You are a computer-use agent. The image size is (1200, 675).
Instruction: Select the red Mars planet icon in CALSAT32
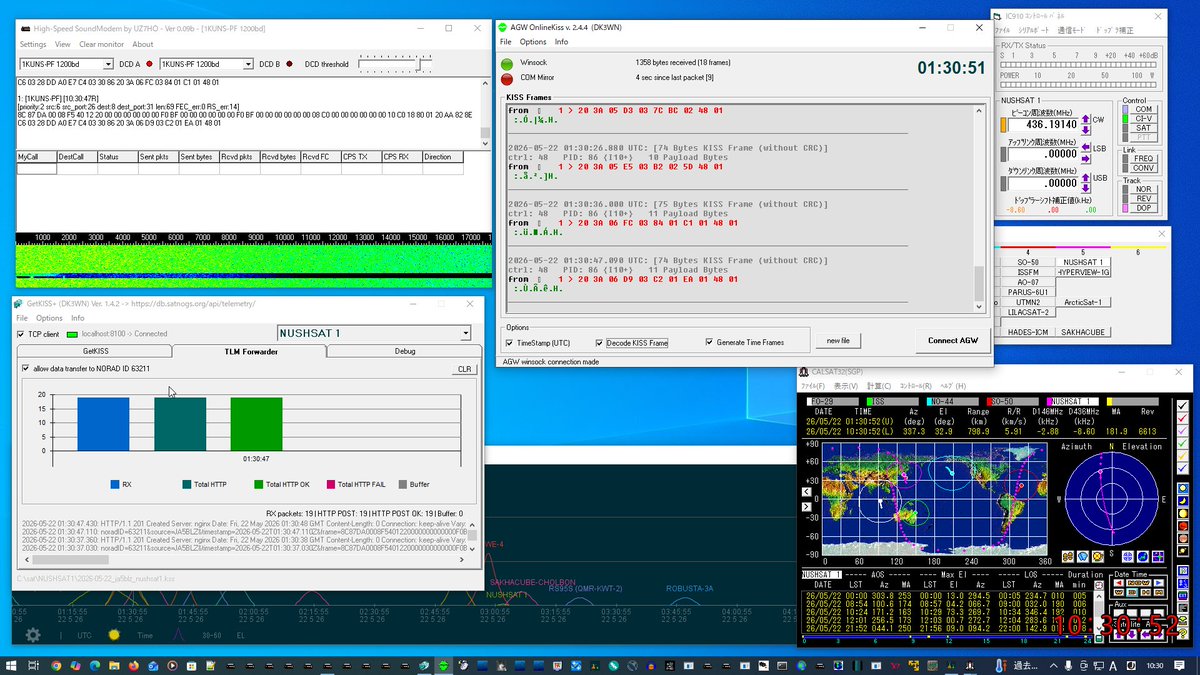[x=1183, y=525]
